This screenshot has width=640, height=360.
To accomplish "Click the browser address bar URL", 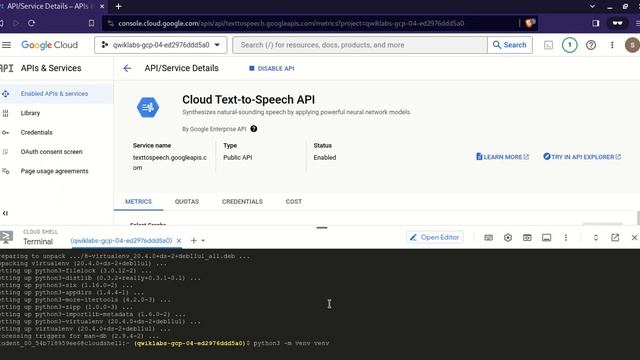I will [291, 23].
